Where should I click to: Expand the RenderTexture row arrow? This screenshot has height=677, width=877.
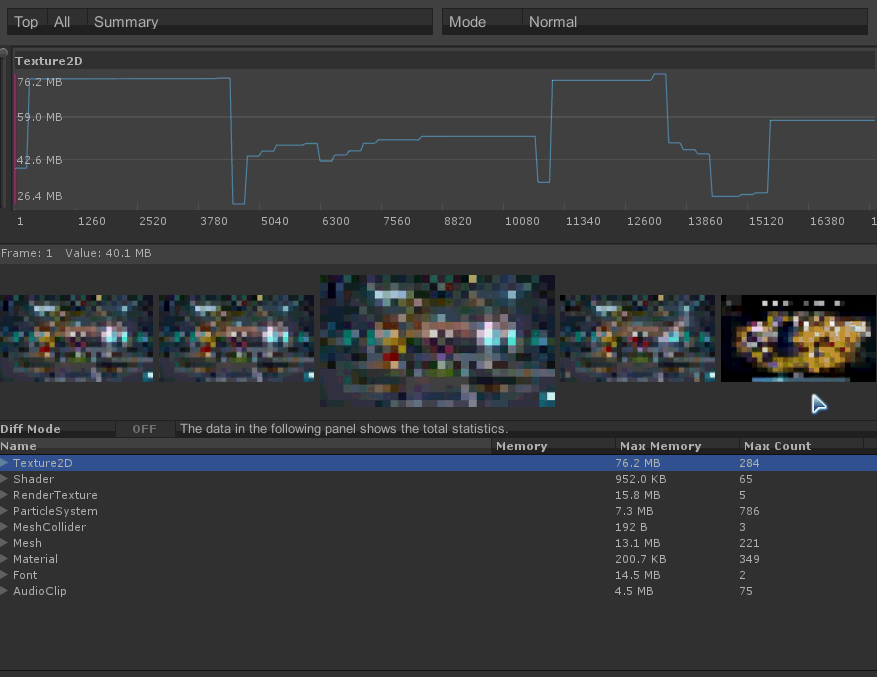point(5,495)
